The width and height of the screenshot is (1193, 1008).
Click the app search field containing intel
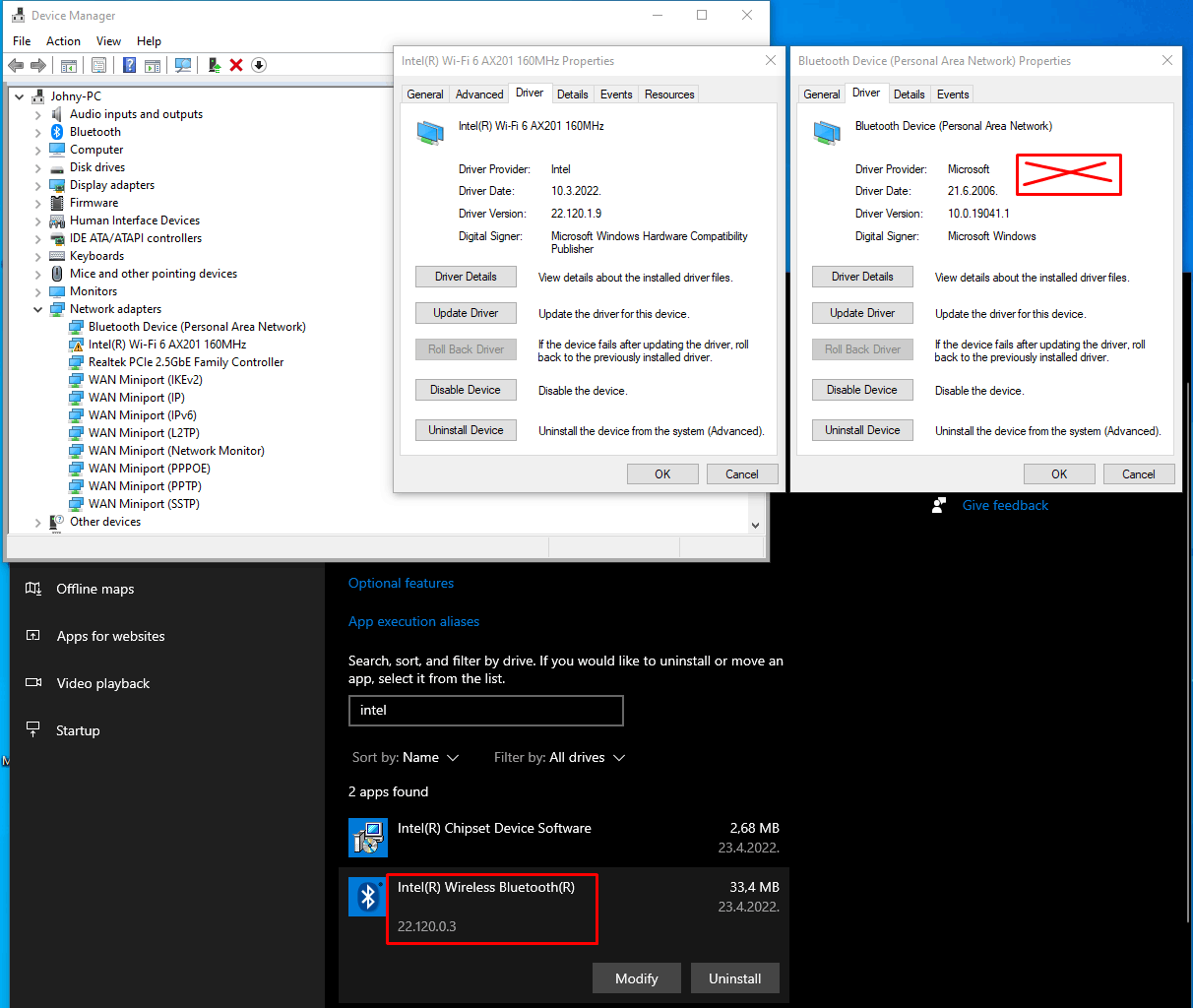coord(485,711)
